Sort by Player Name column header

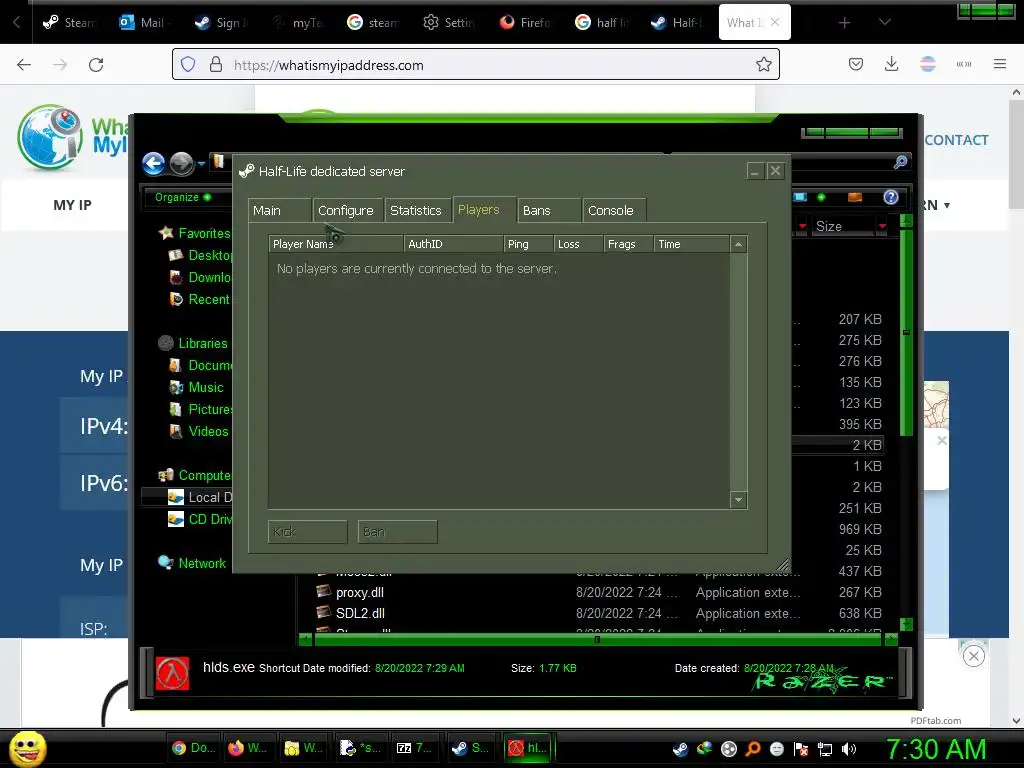(336, 244)
